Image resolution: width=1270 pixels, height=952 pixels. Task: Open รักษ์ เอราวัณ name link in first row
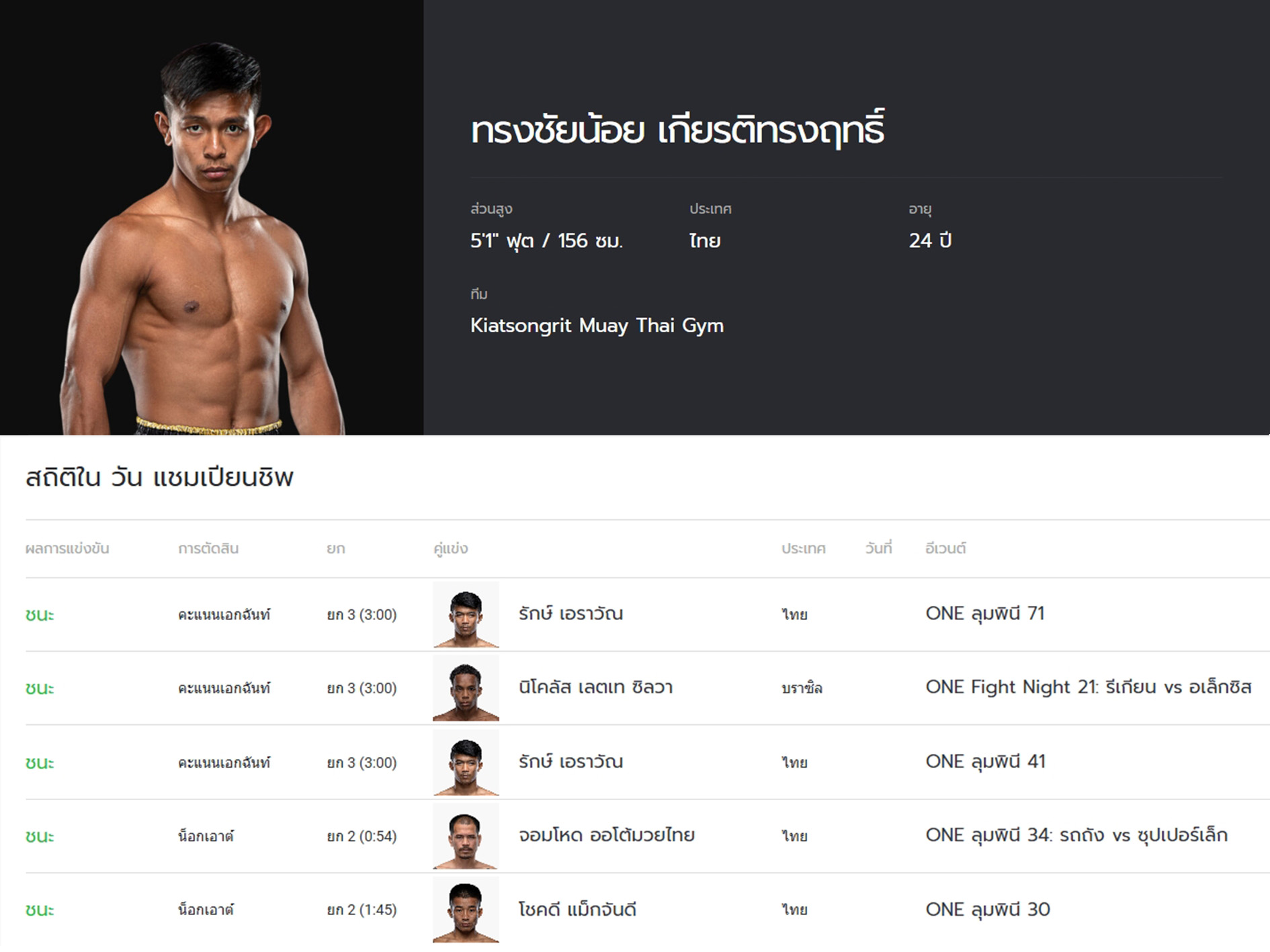point(570,613)
